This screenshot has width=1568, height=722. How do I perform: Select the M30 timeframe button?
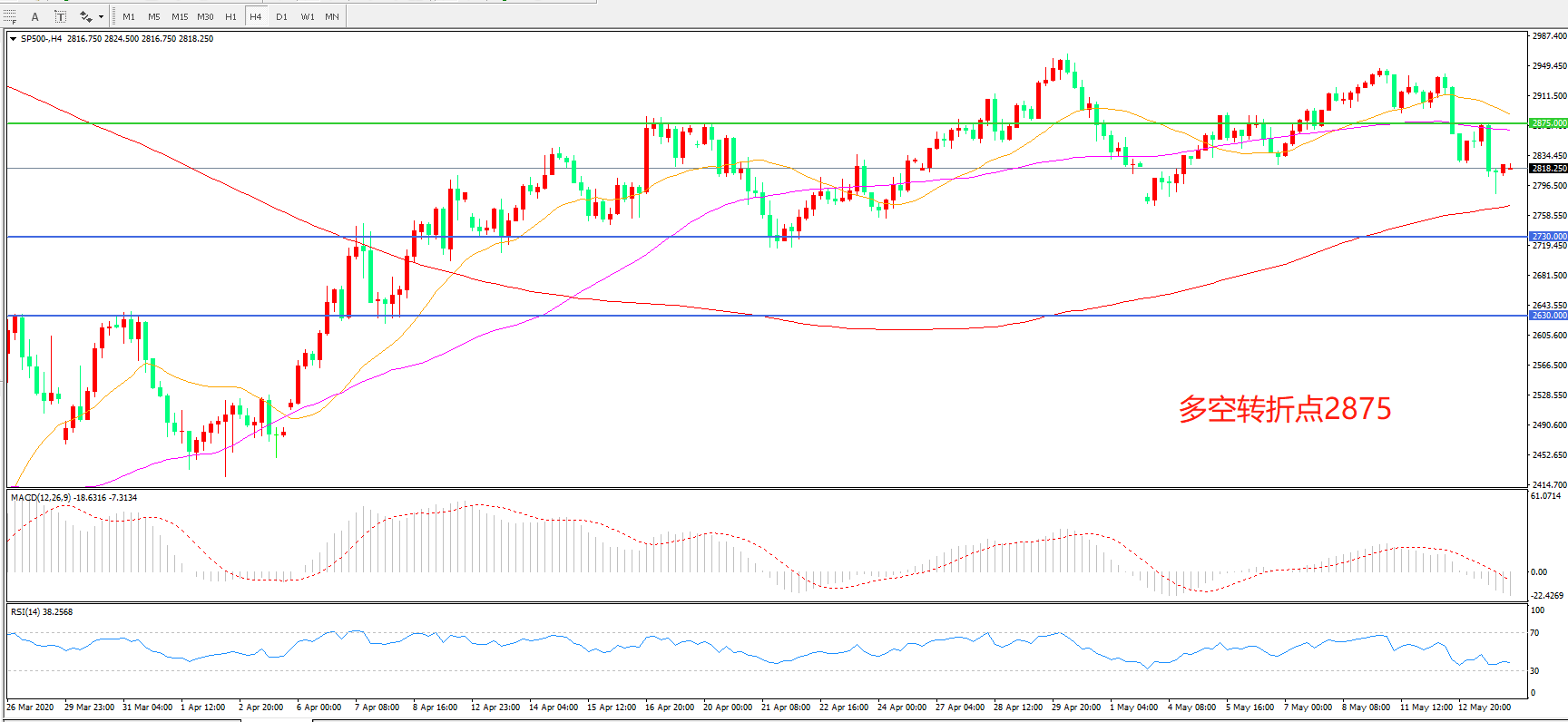tap(206, 16)
